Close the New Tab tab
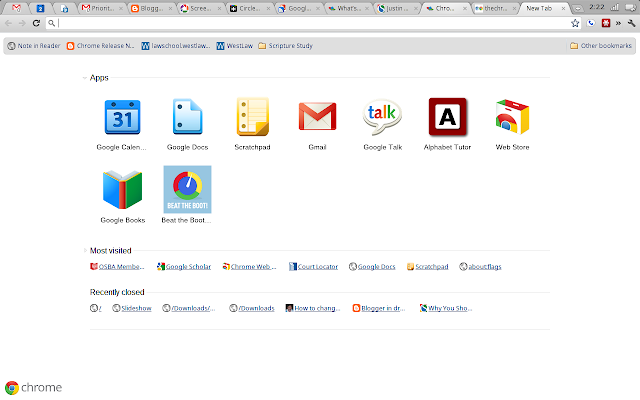640x400 pixels. (x=563, y=8)
